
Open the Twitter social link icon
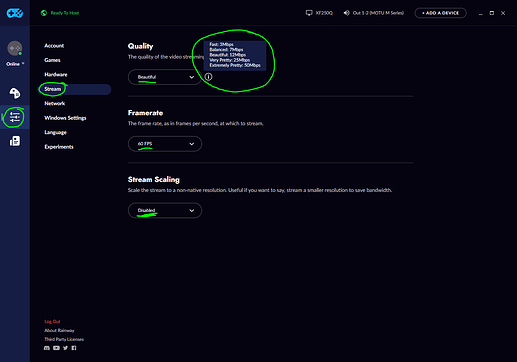(65, 348)
